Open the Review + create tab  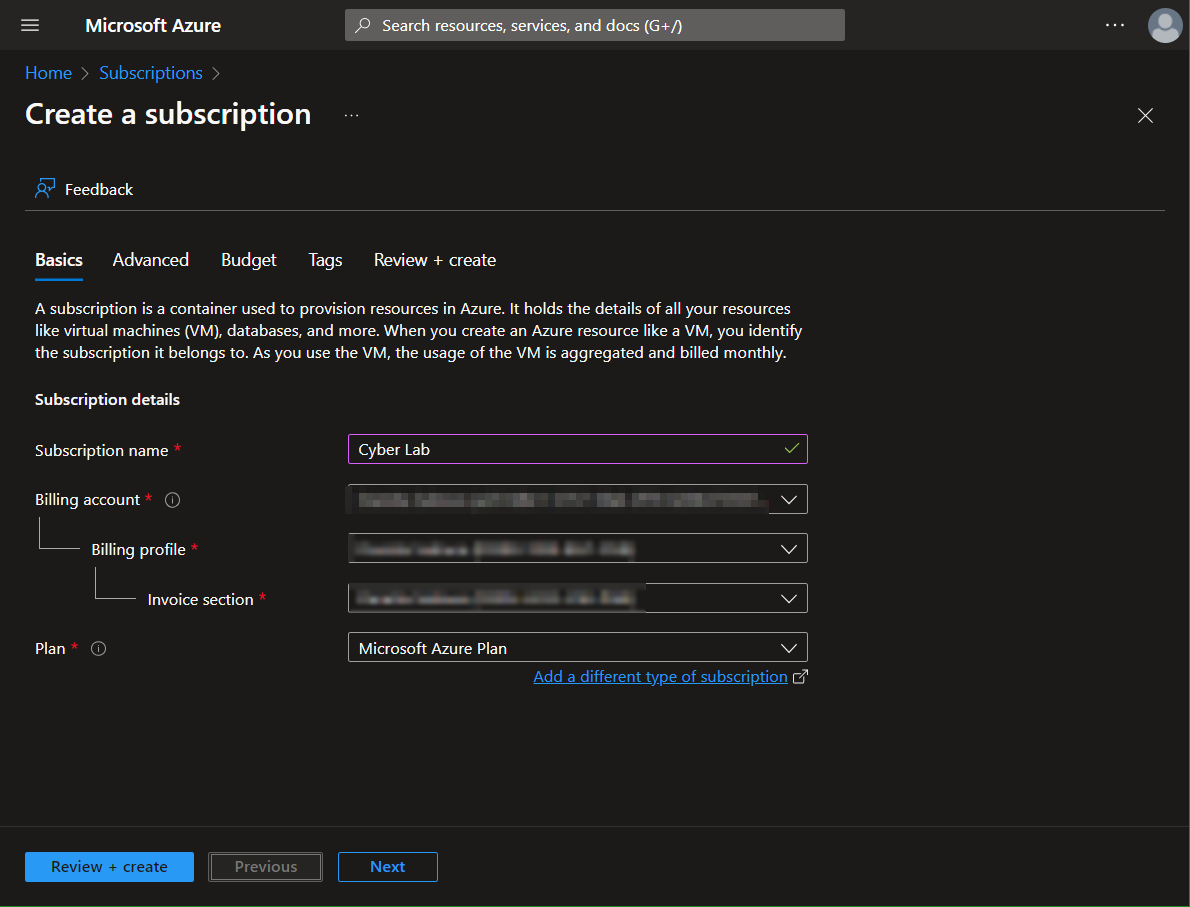pyautogui.click(x=435, y=260)
